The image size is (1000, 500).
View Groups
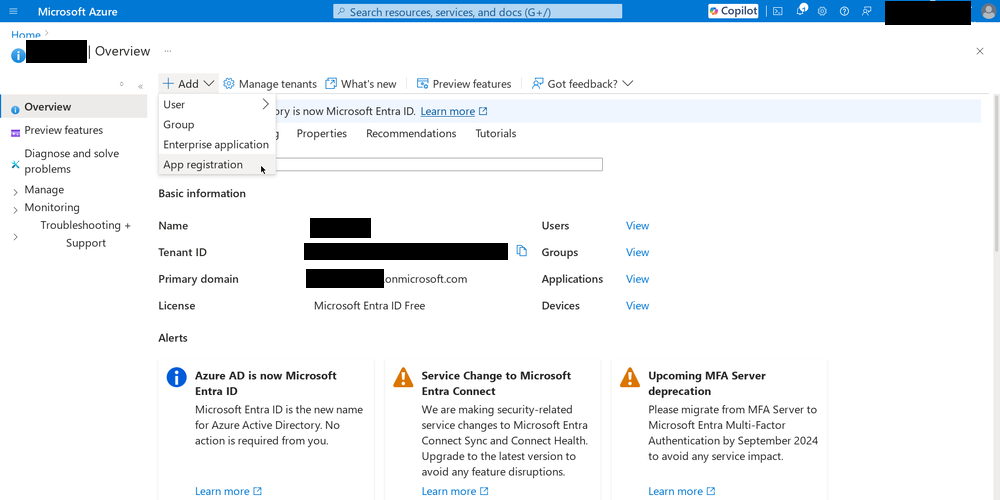pyautogui.click(x=637, y=253)
